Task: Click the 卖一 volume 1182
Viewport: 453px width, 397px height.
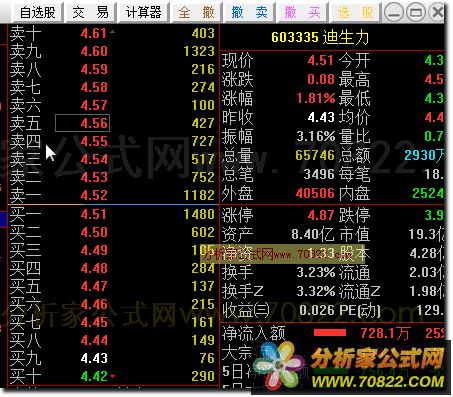Action: pos(199,195)
